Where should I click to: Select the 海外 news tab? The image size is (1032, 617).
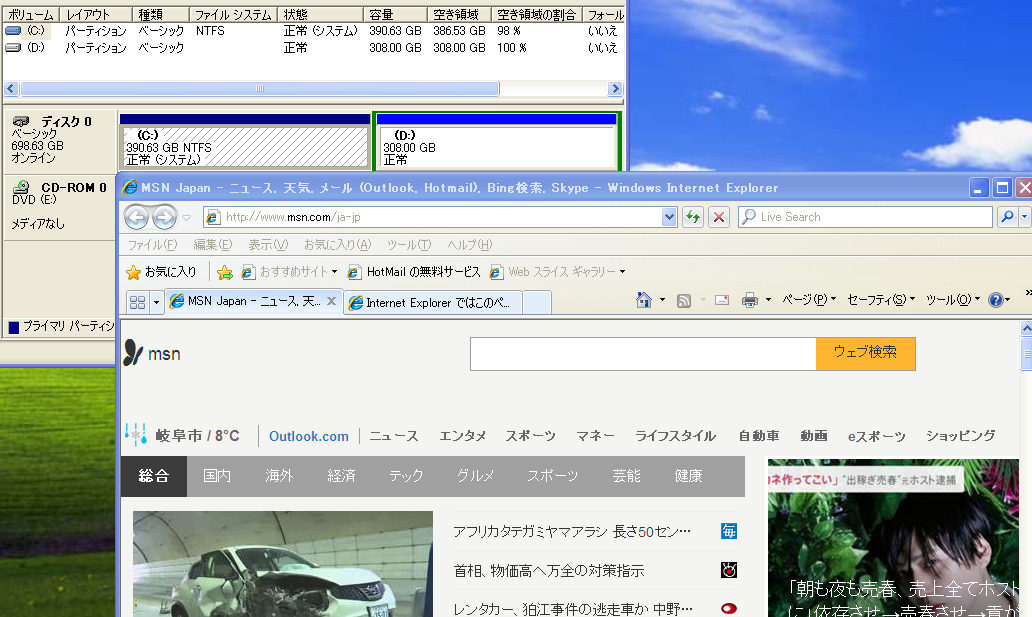coord(279,476)
